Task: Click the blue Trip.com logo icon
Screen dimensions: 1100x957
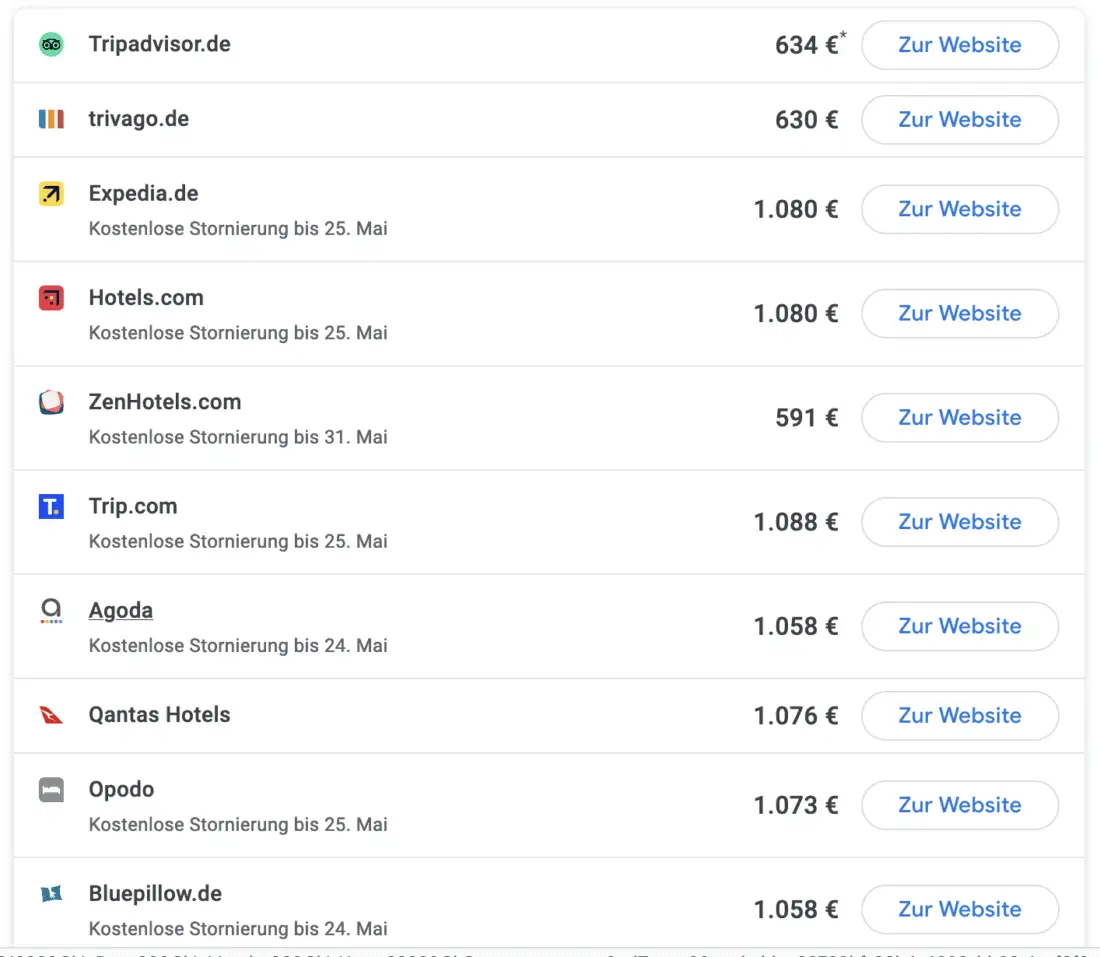Action: (x=51, y=507)
